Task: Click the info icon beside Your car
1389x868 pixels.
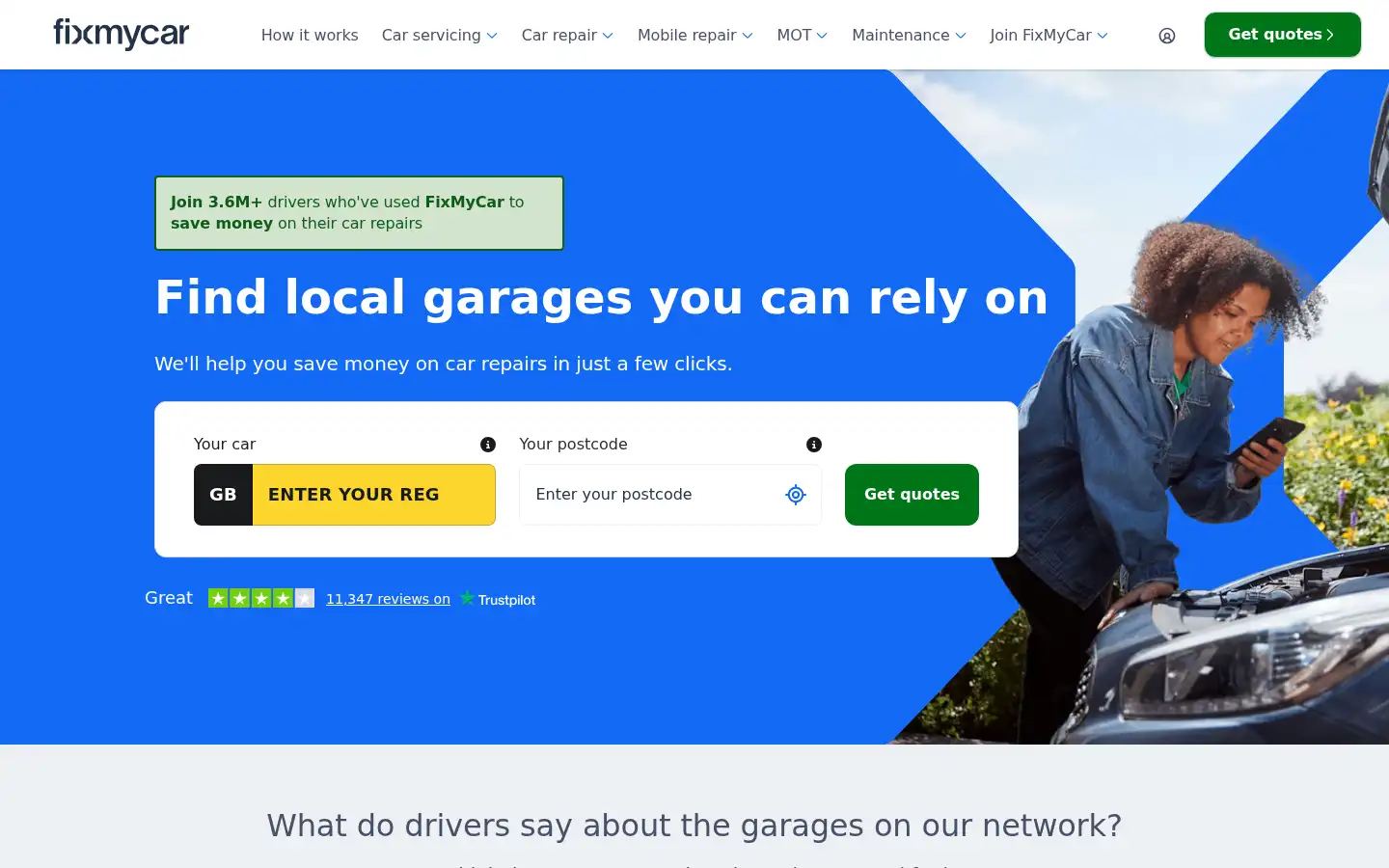Action: [488, 445]
